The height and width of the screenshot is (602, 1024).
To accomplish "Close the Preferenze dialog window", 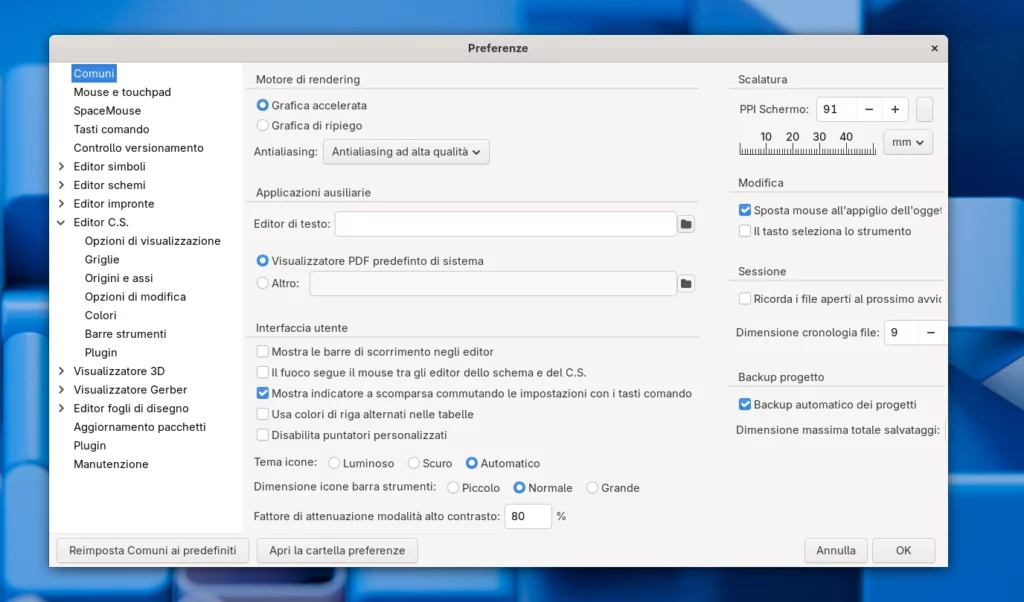I will pos(934,48).
